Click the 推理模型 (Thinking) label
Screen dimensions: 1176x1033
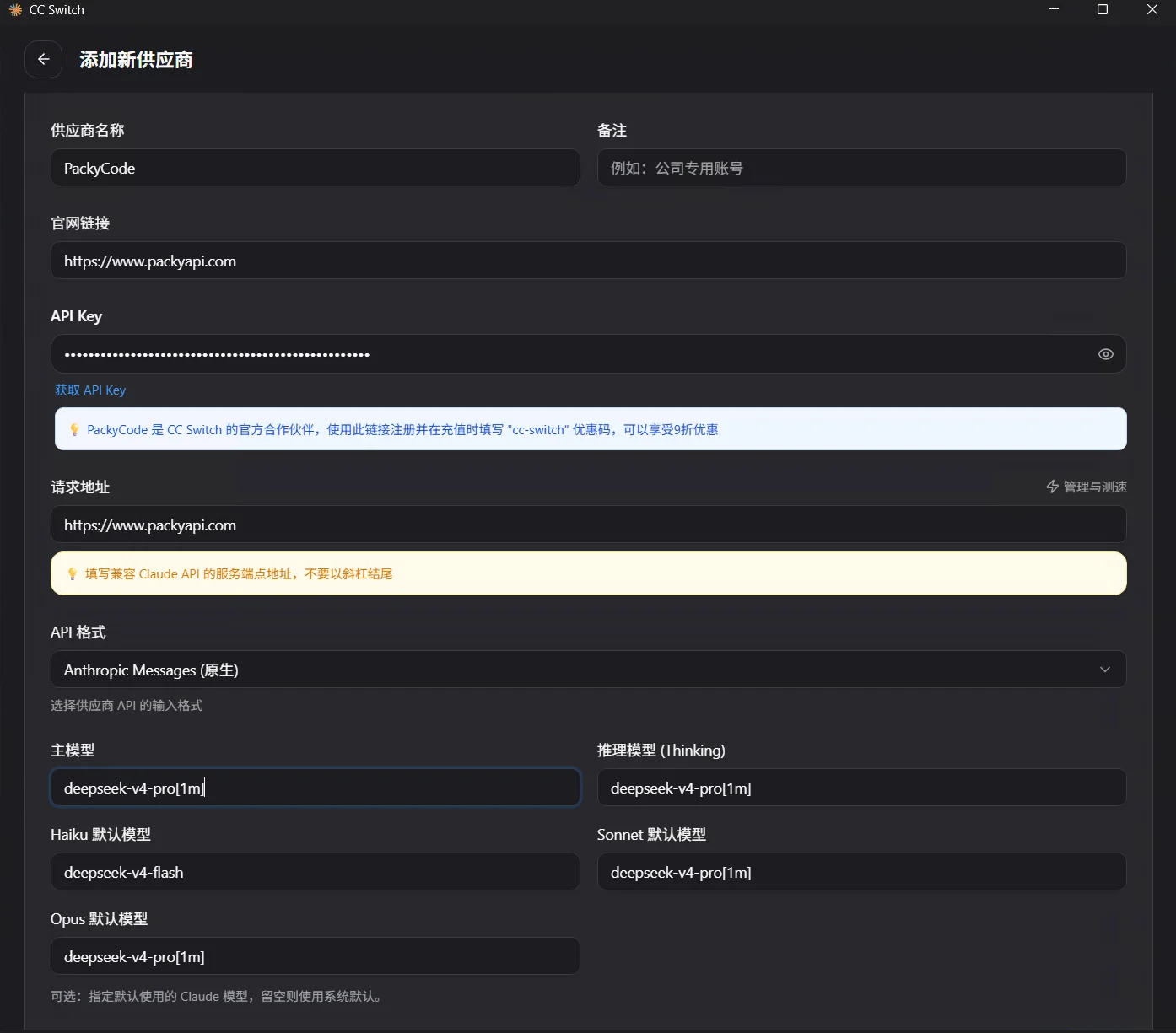click(661, 751)
